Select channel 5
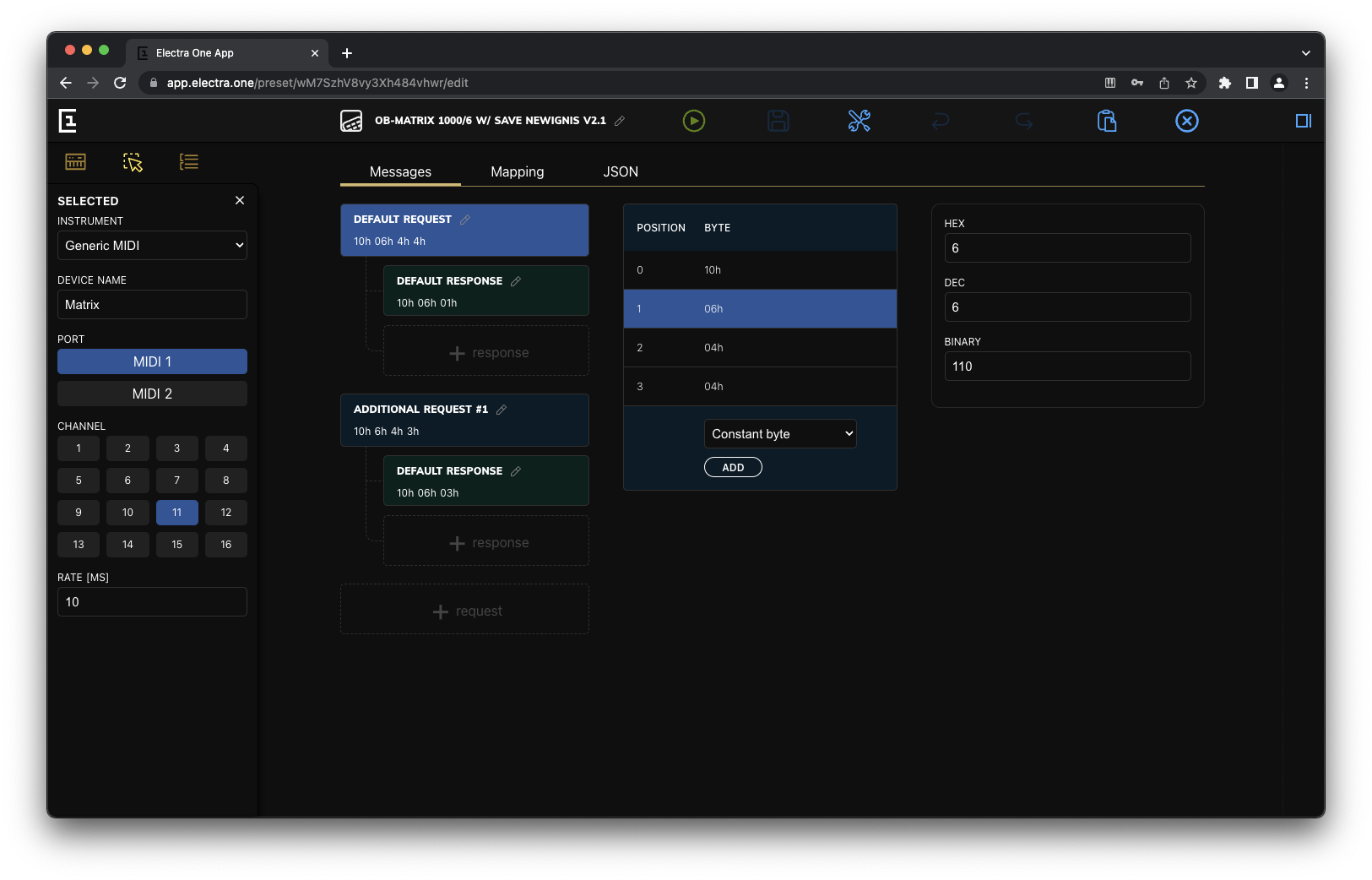Viewport: 1372px width, 880px height. [x=78, y=480]
